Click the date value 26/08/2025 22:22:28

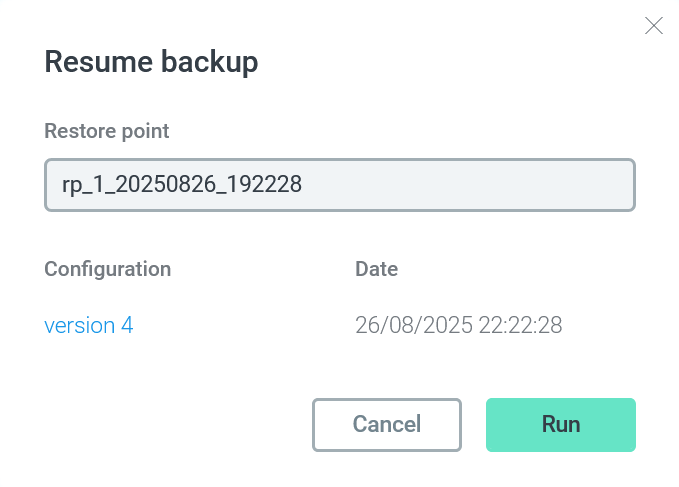[459, 325]
